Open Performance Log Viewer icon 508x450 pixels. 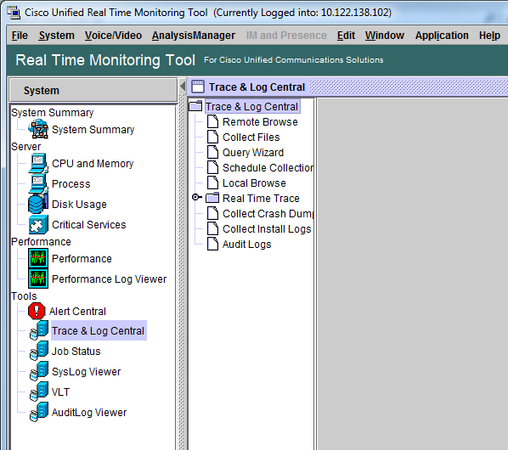tap(38, 279)
